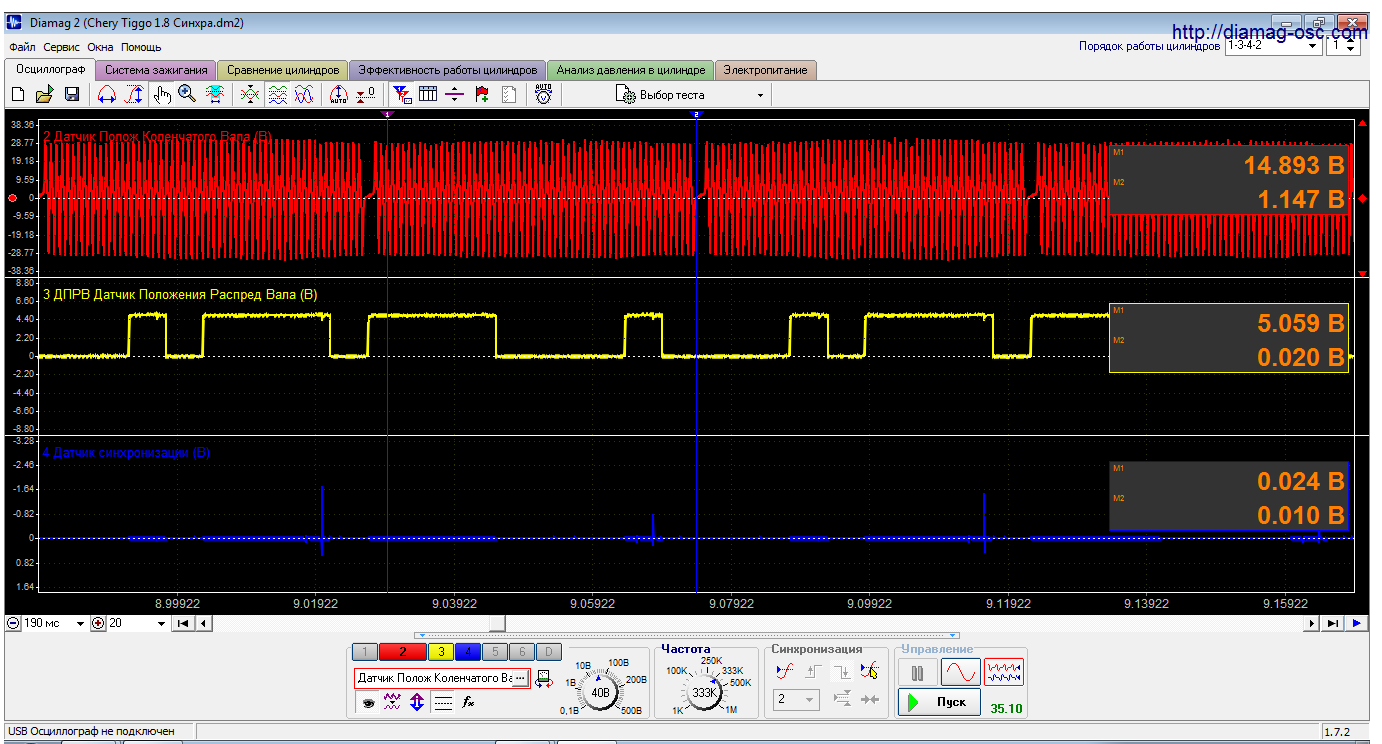The width and height of the screenshot is (1382, 744).
Task: Toggle blue channel 4 button
Action: coord(467,652)
